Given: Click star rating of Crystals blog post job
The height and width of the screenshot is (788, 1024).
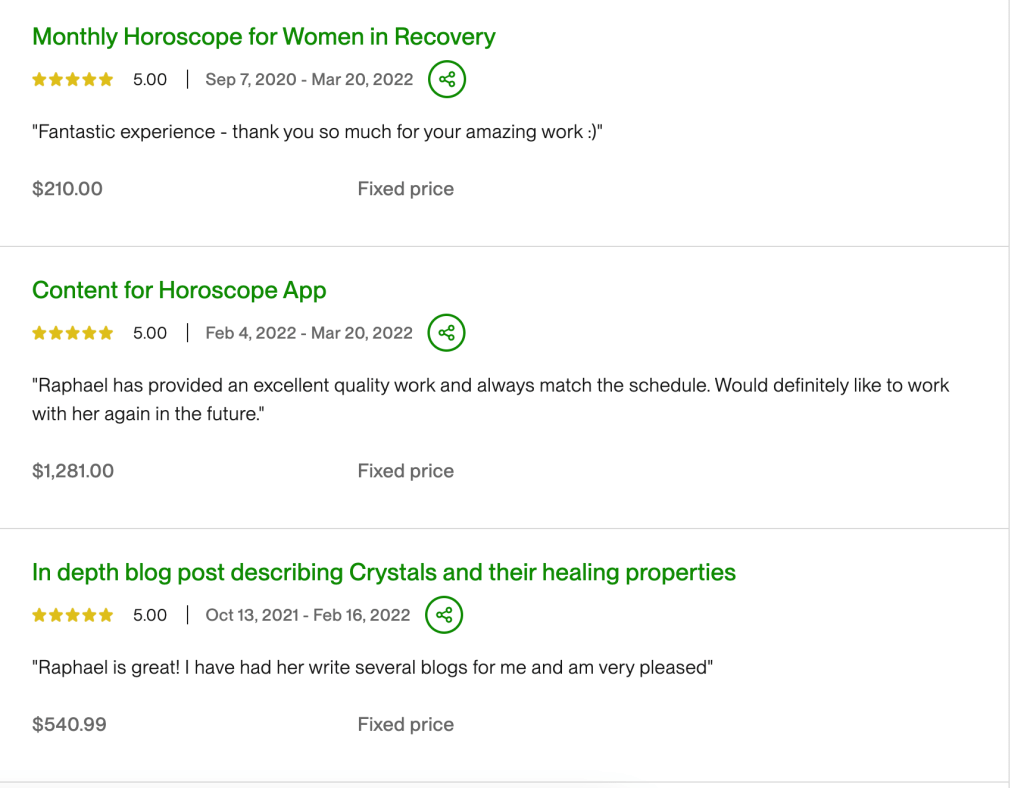Looking at the screenshot, I should [x=73, y=615].
